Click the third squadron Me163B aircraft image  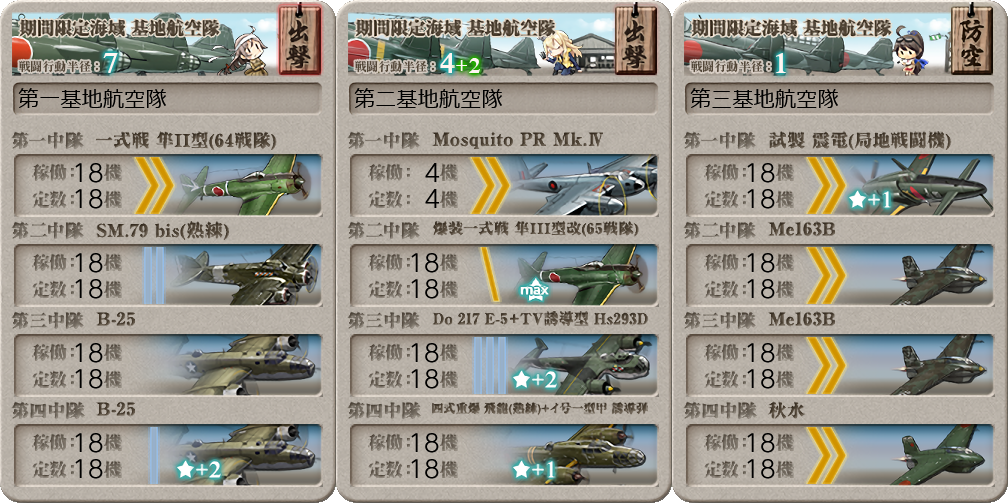pos(941,364)
